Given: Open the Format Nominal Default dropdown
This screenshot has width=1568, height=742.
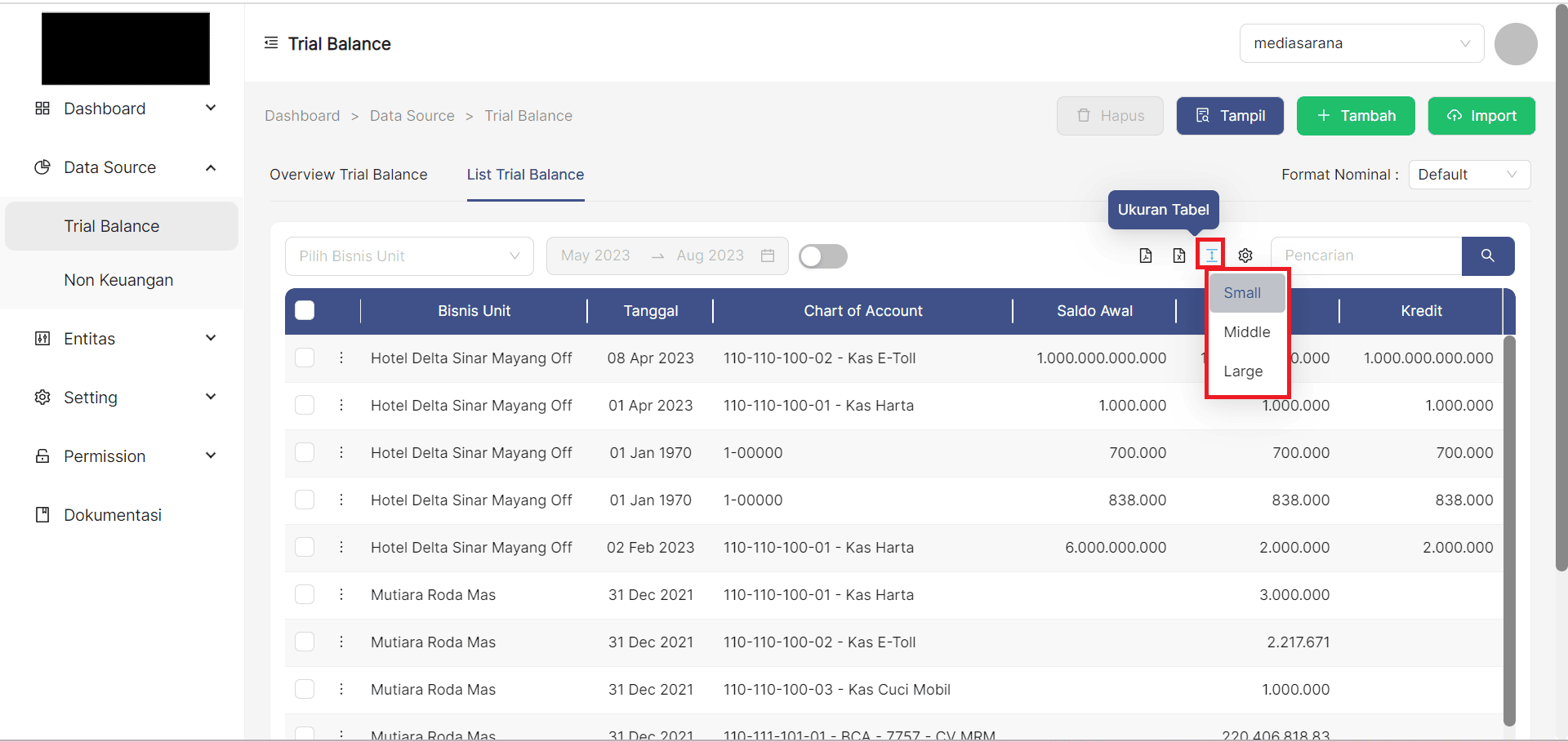Looking at the screenshot, I should (x=1468, y=175).
